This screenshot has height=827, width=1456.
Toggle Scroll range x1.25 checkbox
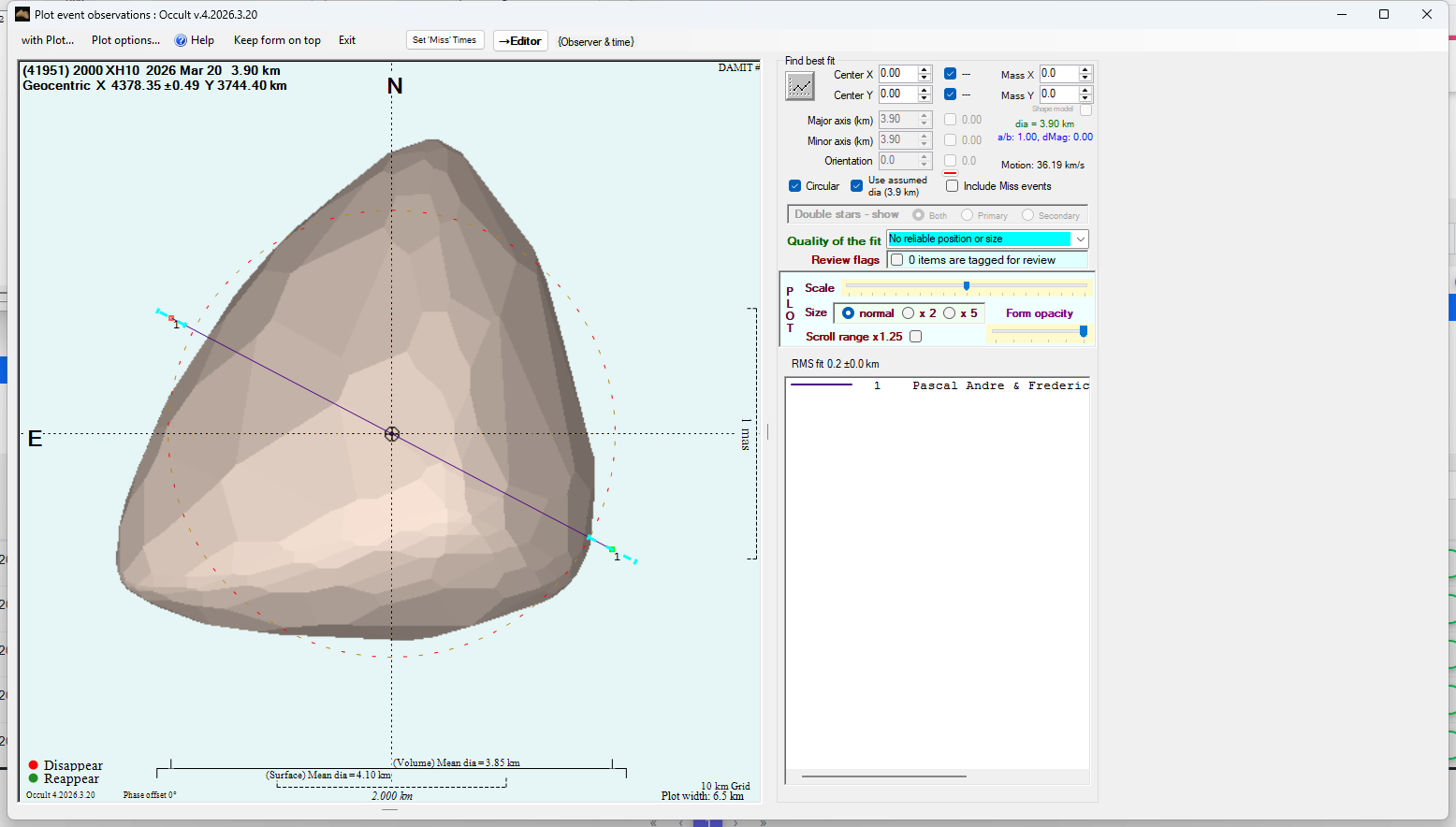tap(915, 337)
